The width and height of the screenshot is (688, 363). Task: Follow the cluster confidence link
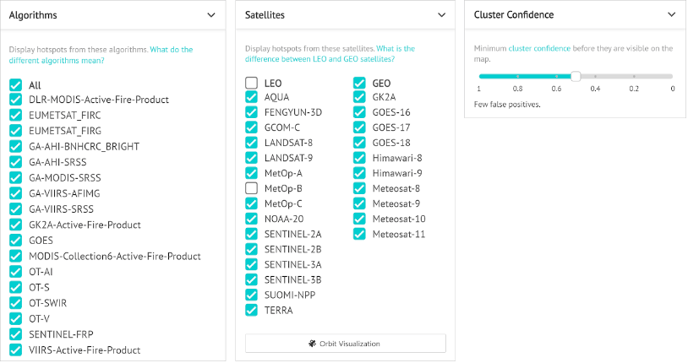point(539,48)
